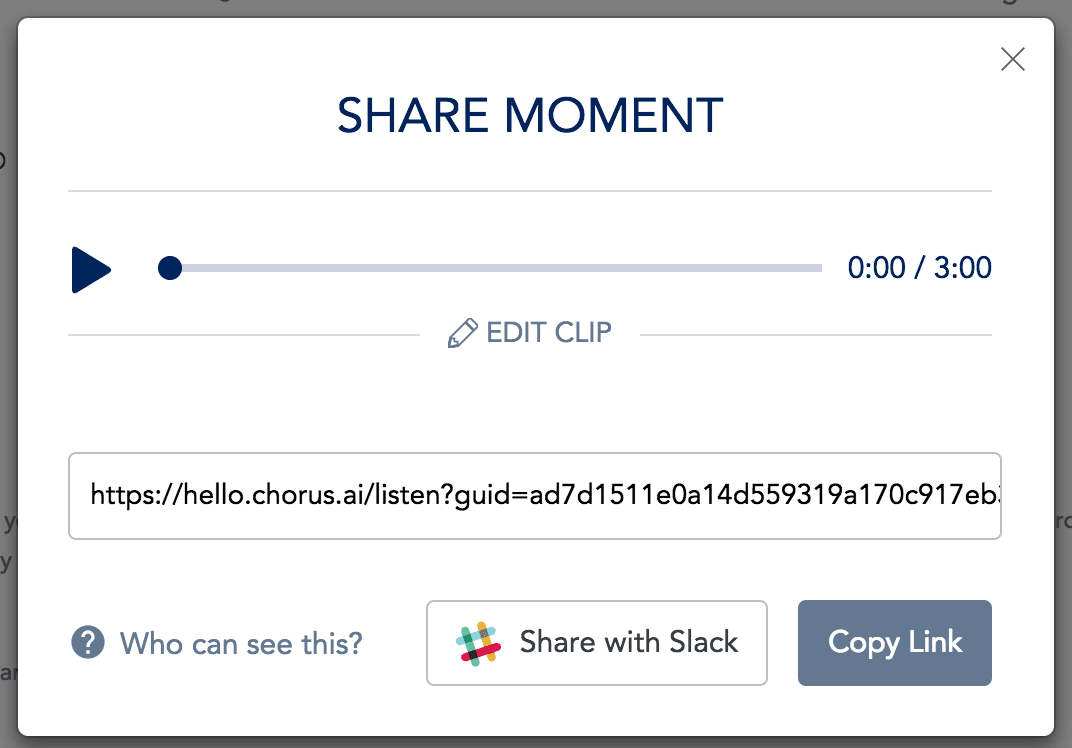Click the question mark help icon

88,643
